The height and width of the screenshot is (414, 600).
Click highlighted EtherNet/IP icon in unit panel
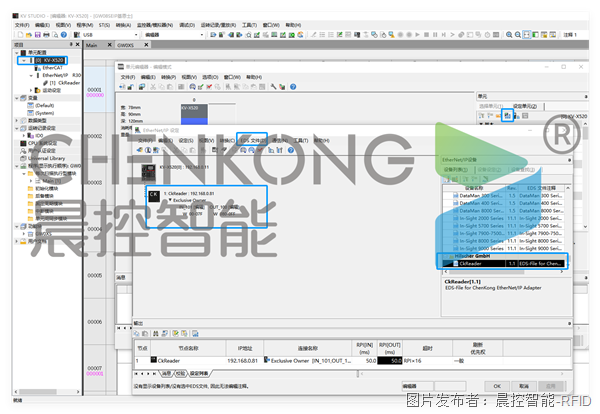pos(508,115)
